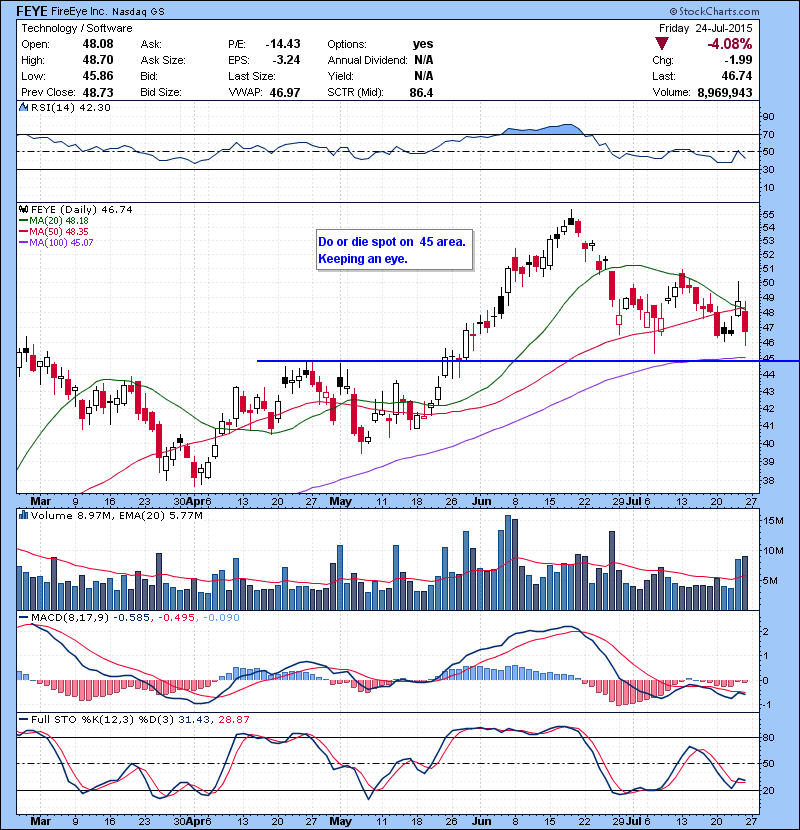Screen dimensions: 800x830
Task: Click the VWAP value 46.97
Action: click(x=285, y=93)
